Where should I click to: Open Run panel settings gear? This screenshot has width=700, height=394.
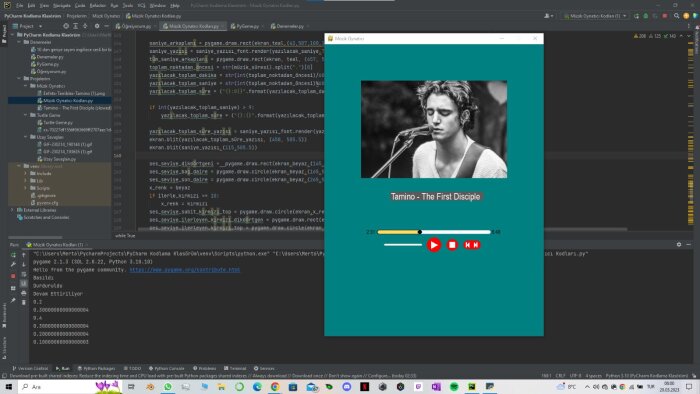coord(679,245)
